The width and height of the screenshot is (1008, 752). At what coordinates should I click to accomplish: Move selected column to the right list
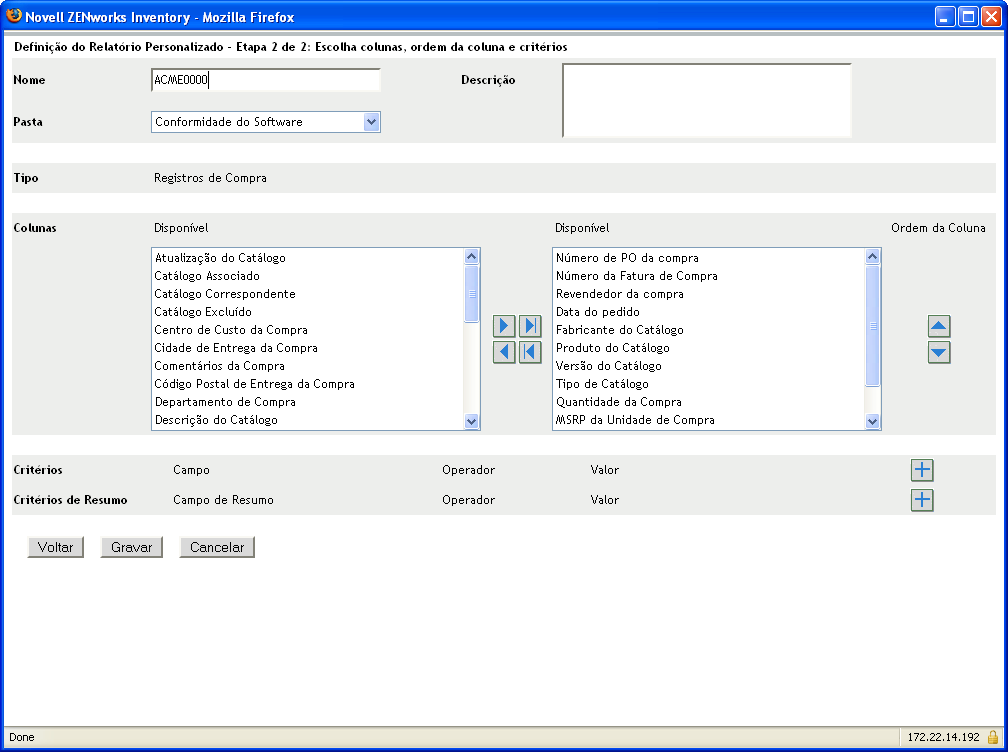[x=504, y=326]
